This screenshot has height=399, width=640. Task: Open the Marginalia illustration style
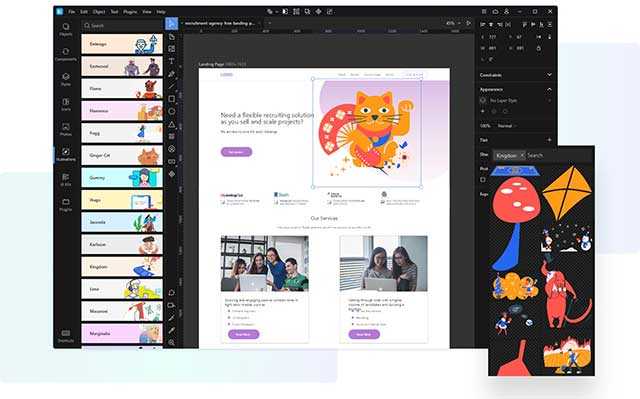pos(122,333)
